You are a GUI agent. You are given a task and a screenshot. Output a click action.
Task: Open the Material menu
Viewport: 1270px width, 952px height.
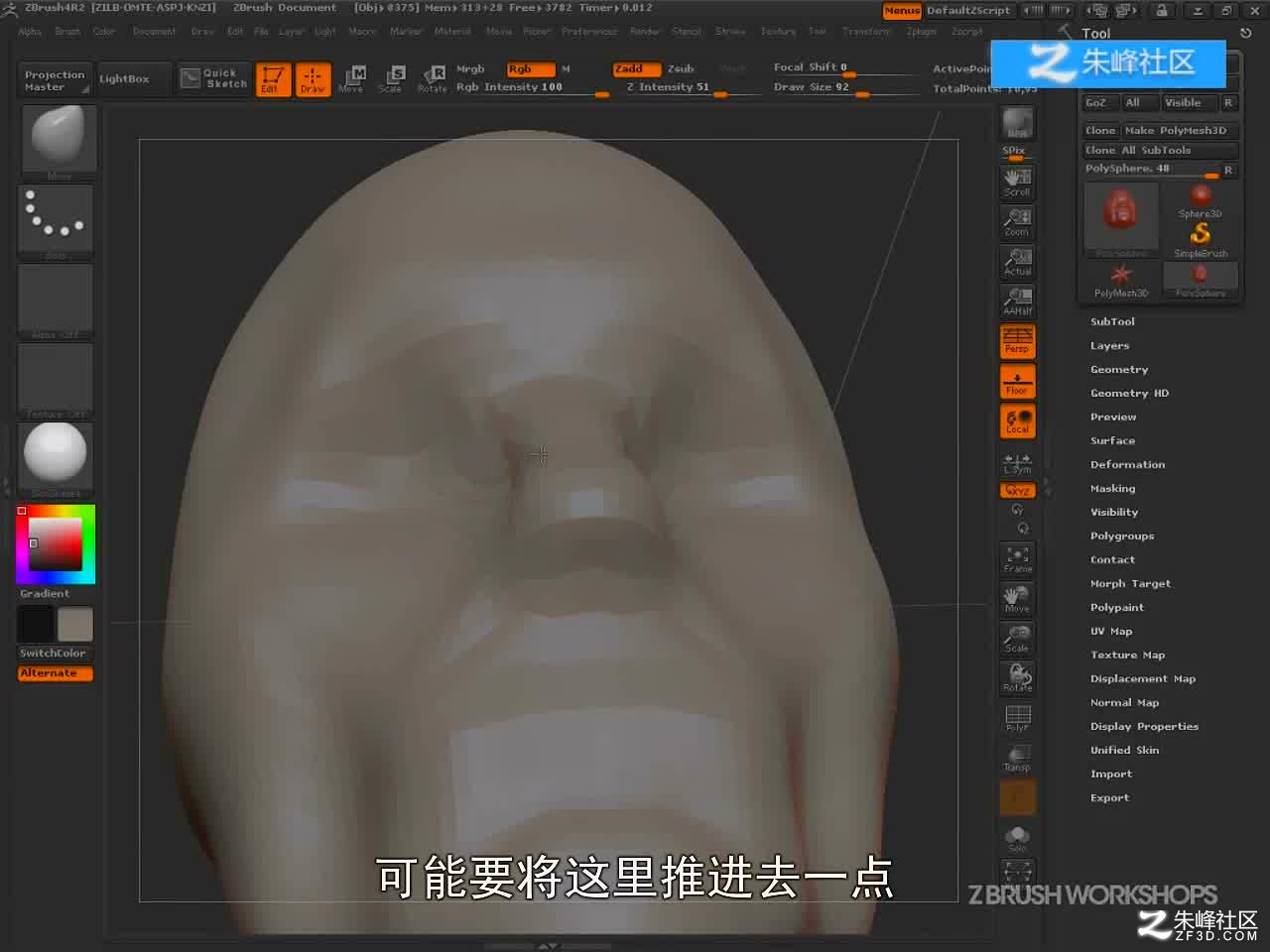click(452, 32)
